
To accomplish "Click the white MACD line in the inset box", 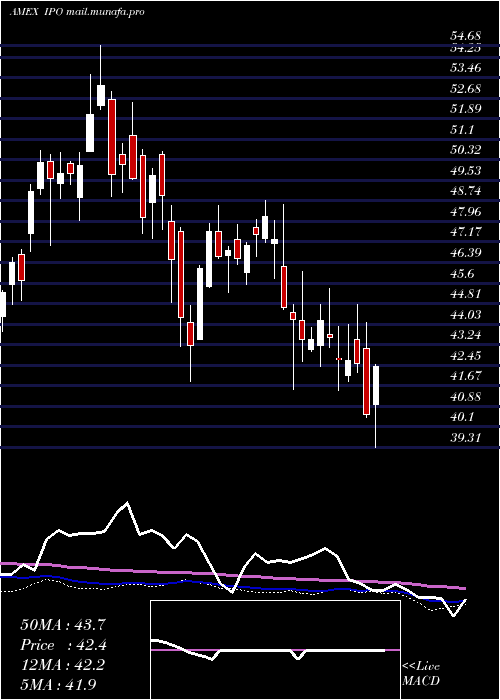I will [268, 650].
